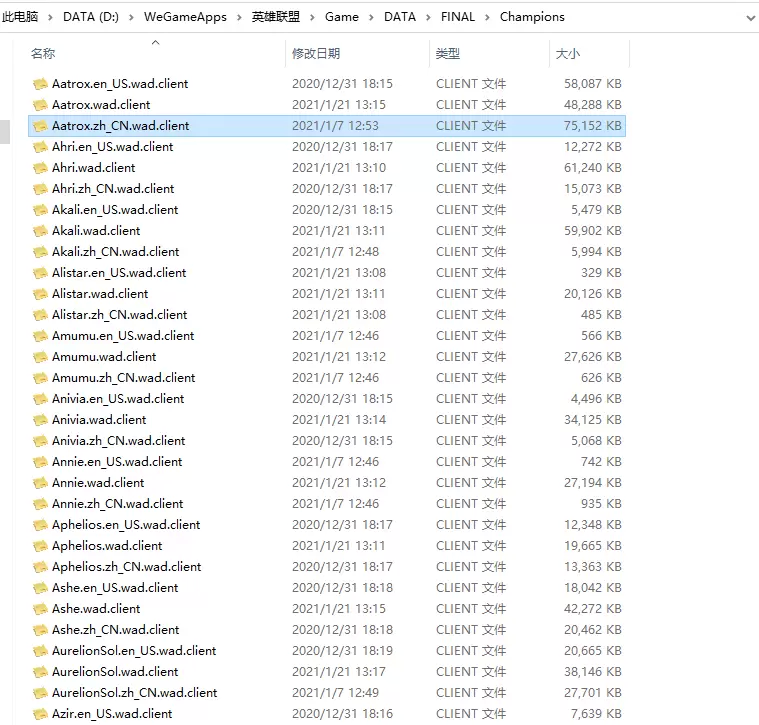Viewport: 759px width, 725px height.
Task: Click the file icon of Annie.zh_CN.wad.client
Action: (40, 504)
